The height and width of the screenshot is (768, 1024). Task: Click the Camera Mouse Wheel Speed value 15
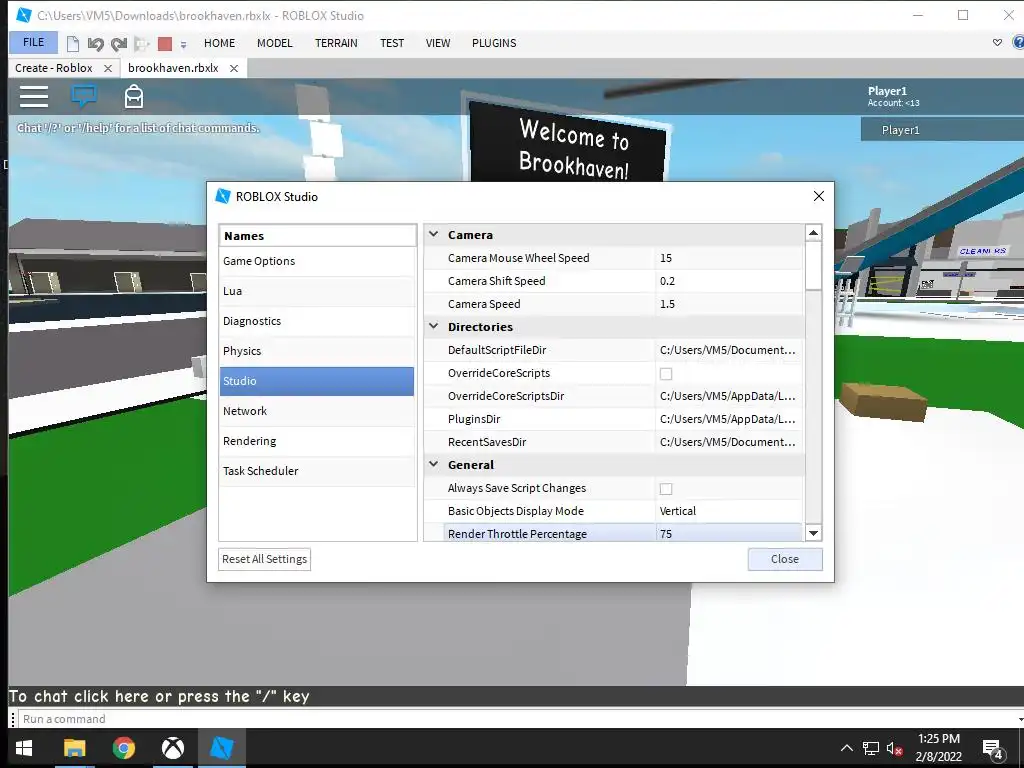click(729, 258)
